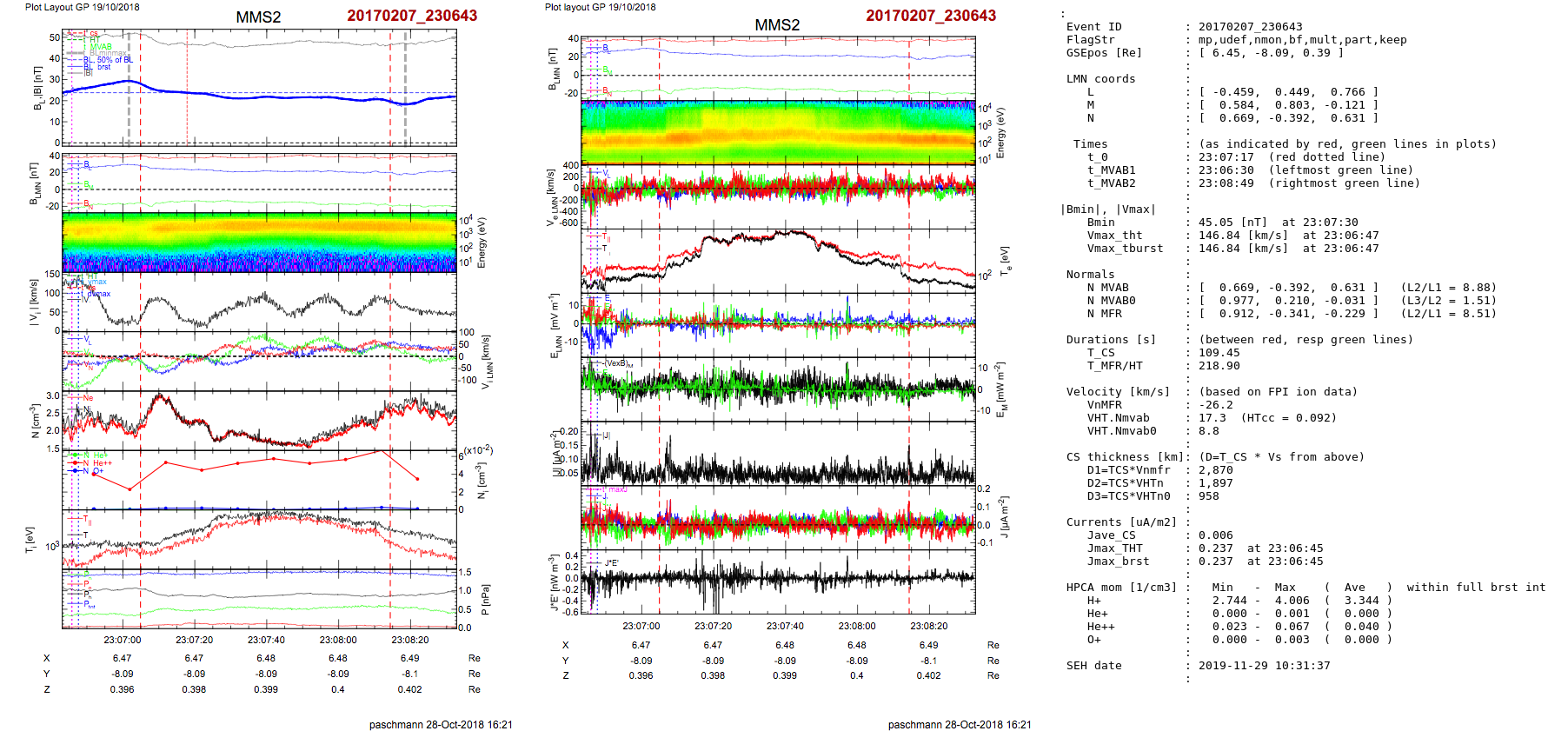This screenshot has height=731, width=1568.
Task: Select the N MVAB0 normal vector
Action: click(x=1288, y=301)
